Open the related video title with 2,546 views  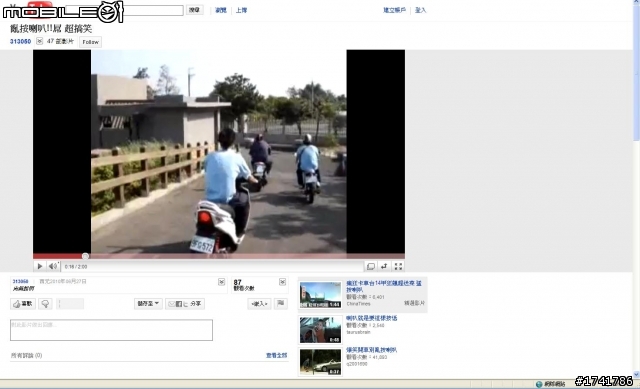click(371, 318)
